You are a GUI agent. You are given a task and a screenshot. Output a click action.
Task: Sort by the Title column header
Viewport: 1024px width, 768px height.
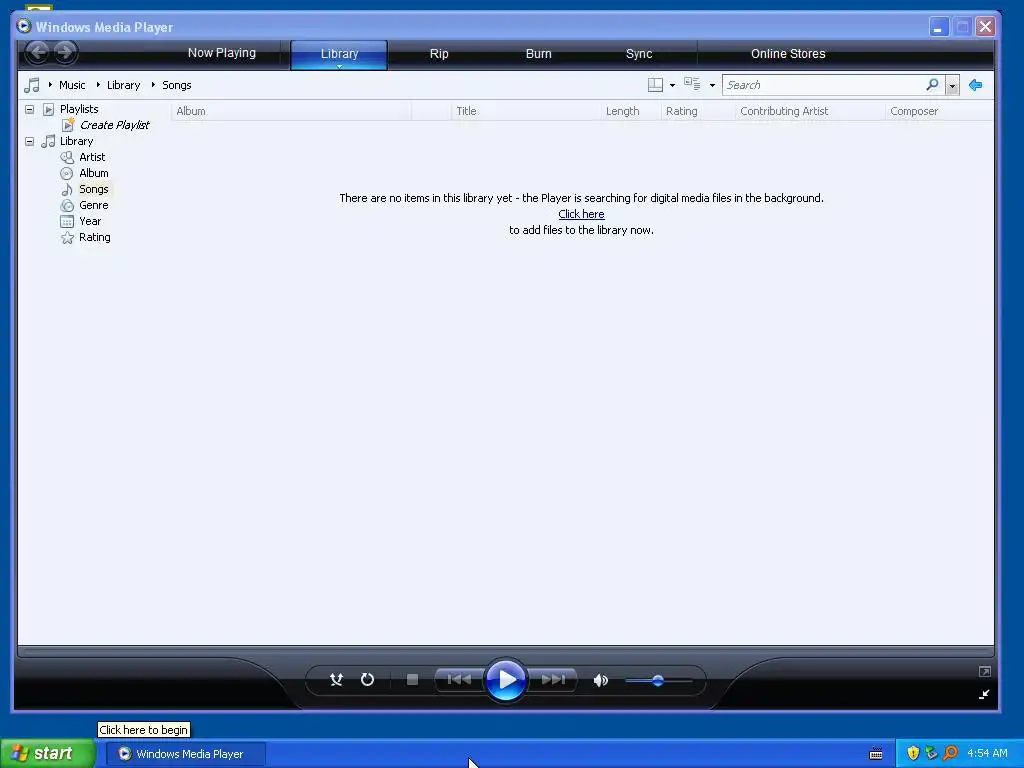click(x=526, y=111)
